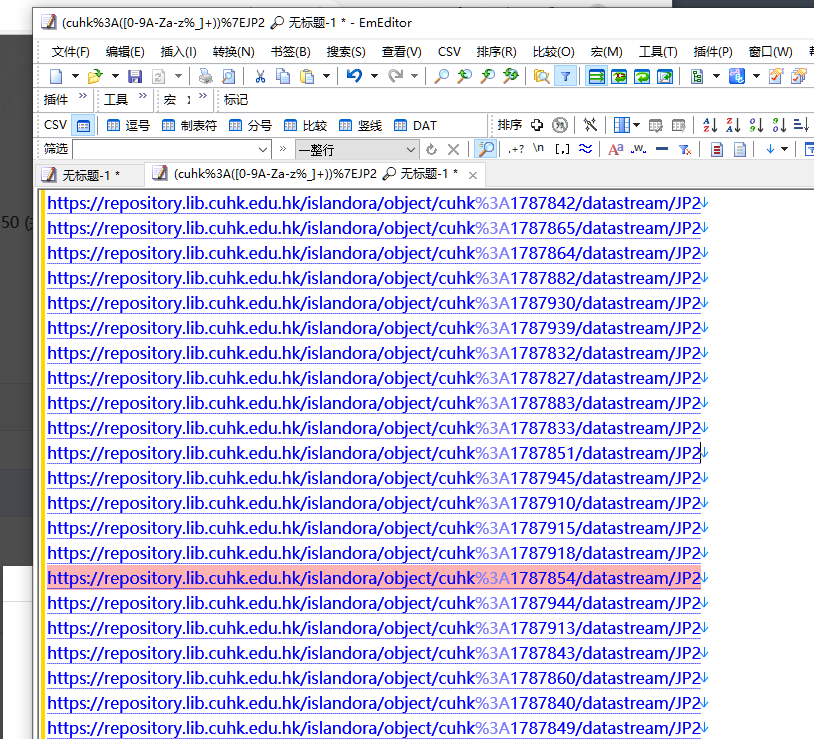Open link ending 1787842/datastream/JP2
Screen dimensions: 814x739
(x=374, y=203)
